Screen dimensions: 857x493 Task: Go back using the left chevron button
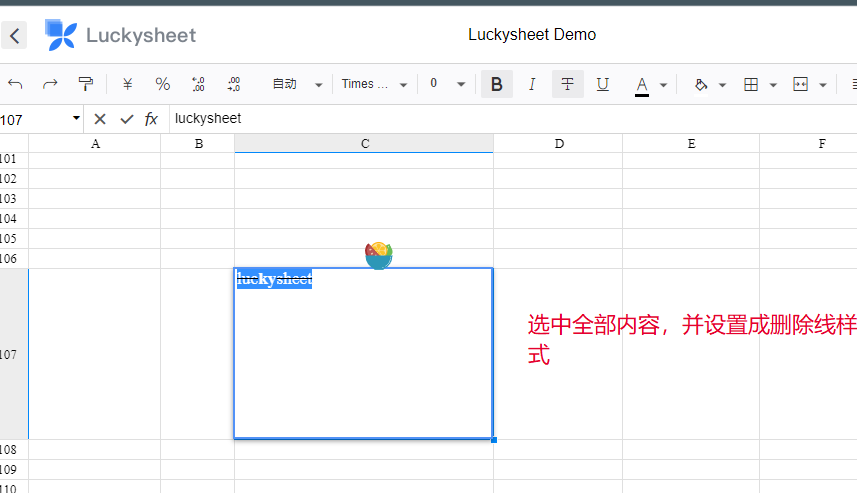pyautogui.click(x=14, y=36)
